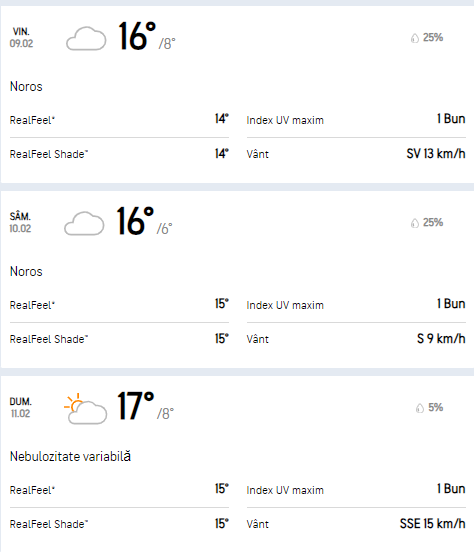Click the cloudy weather icon for Friday 09.02
The width and height of the screenshot is (474, 552).
(x=86, y=38)
